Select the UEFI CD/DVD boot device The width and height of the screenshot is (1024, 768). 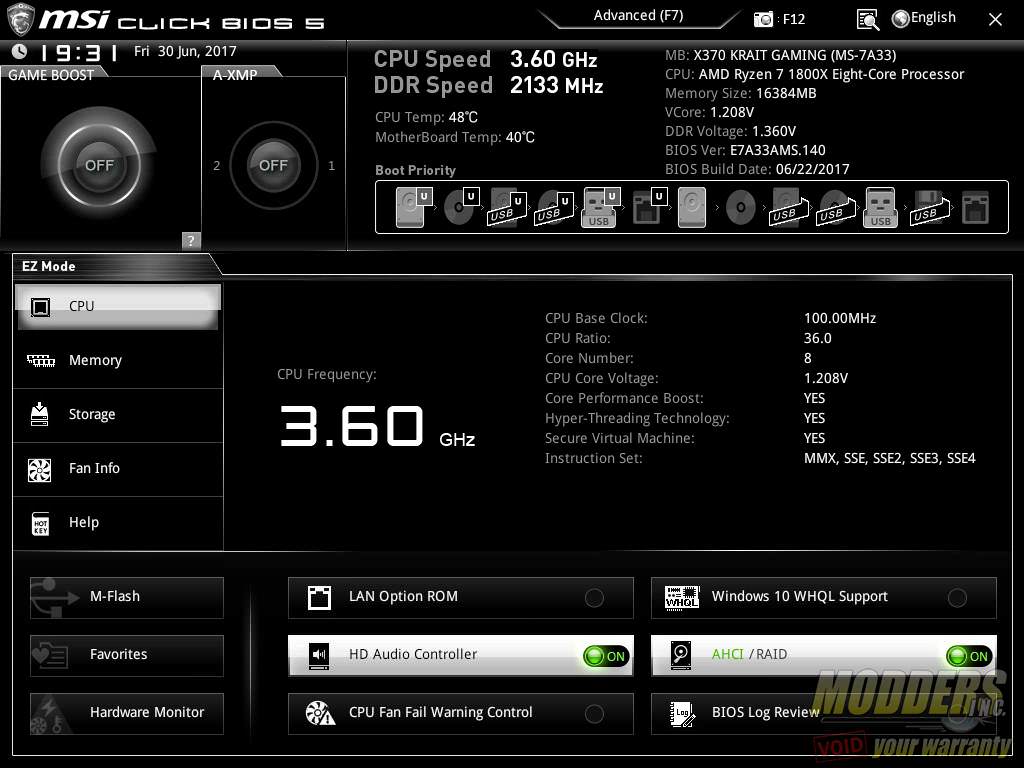pos(461,208)
